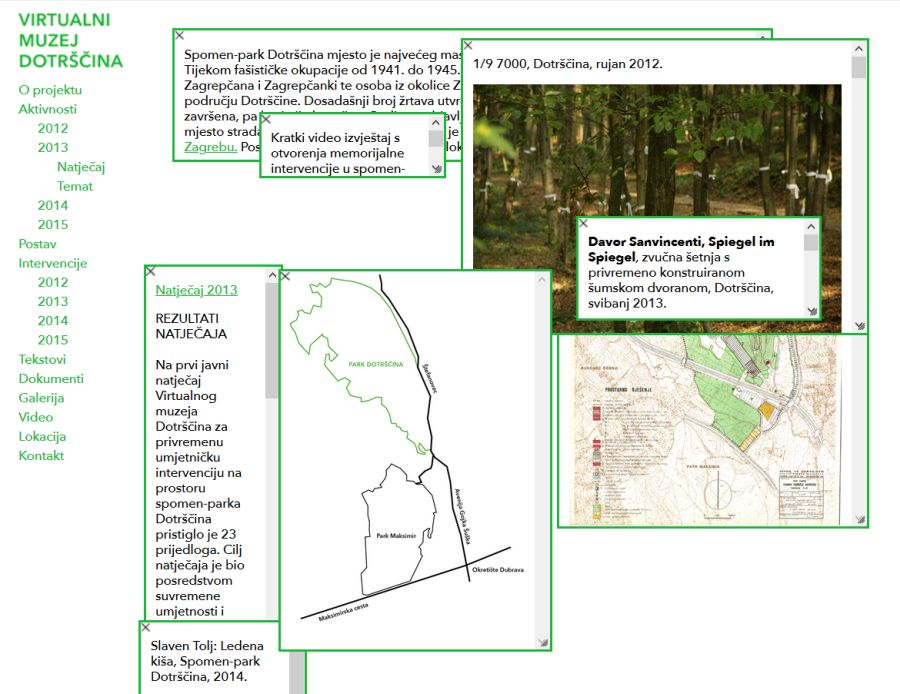Close the Kratki video izvještaj panel
This screenshot has width=900, height=694.
click(x=266, y=119)
